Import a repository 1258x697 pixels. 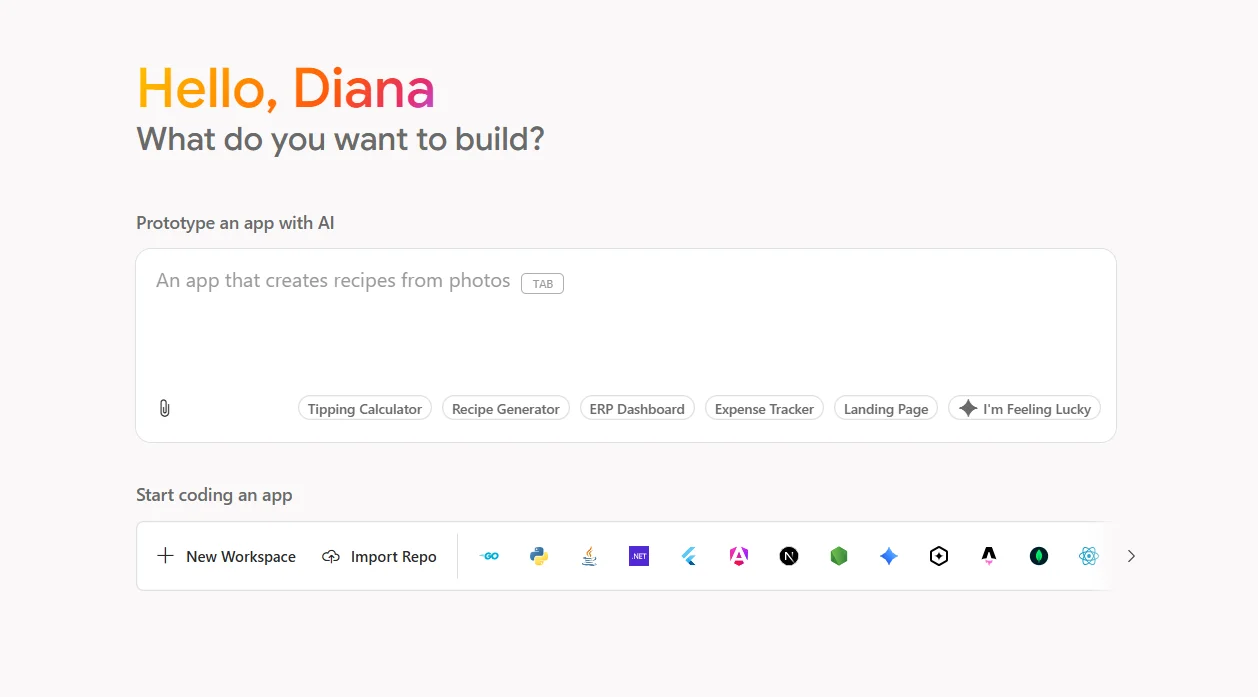[379, 556]
